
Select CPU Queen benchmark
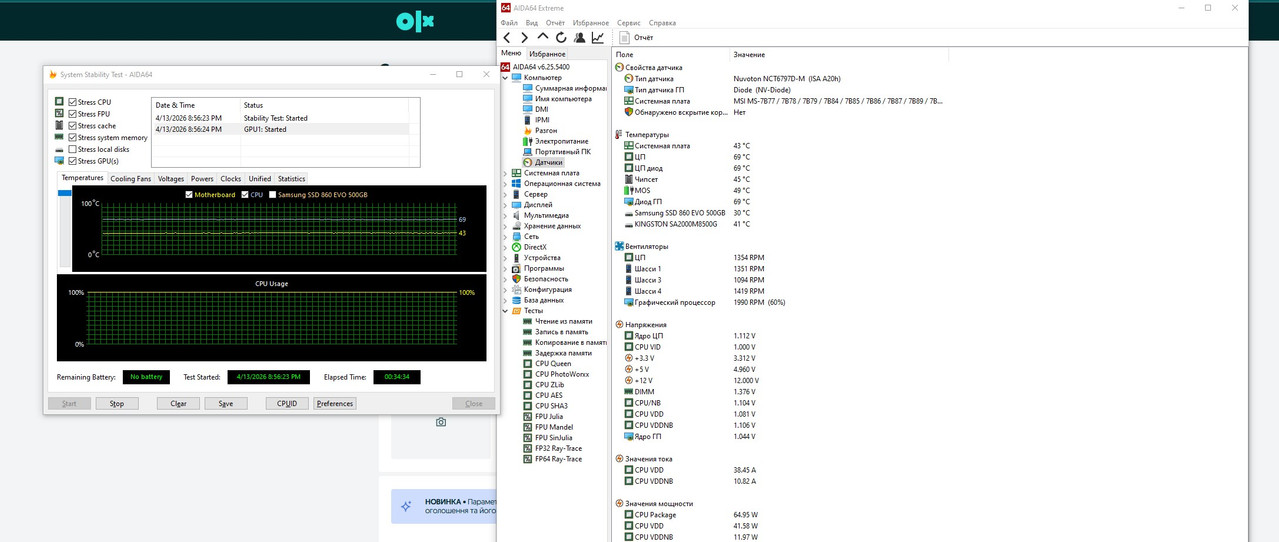[x=553, y=363]
